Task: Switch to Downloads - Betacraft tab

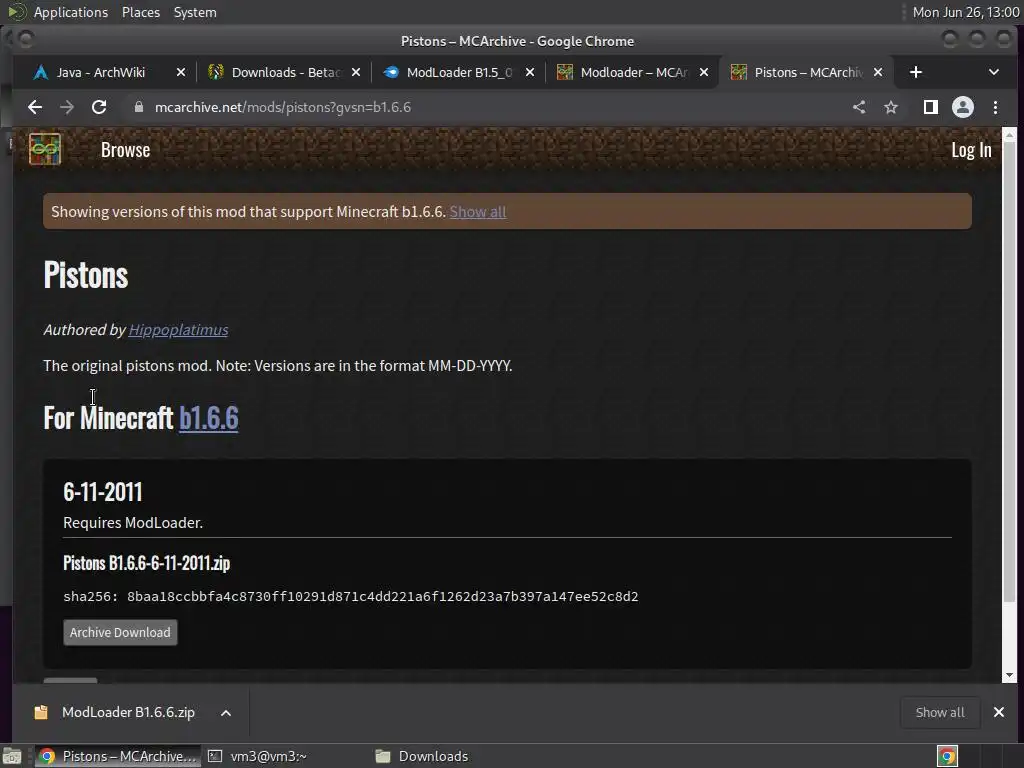Action: (285, 72)
